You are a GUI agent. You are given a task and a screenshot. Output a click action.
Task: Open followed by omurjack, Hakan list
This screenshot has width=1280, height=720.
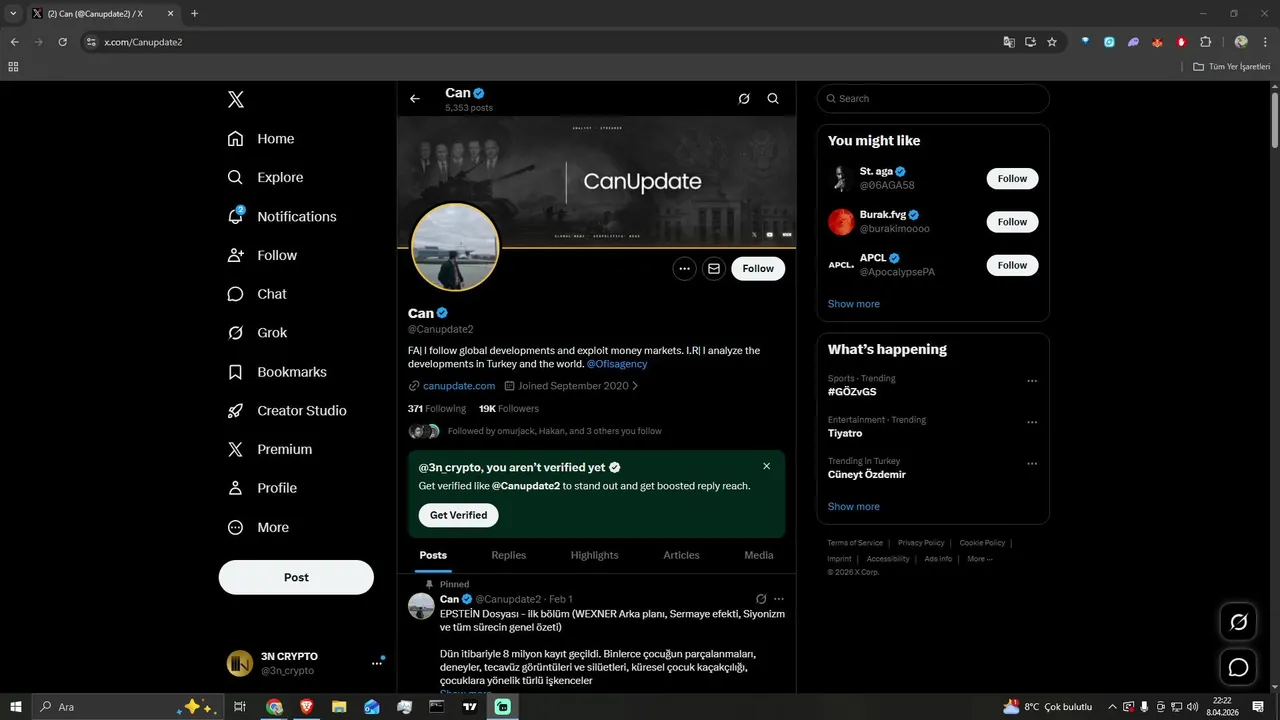tap(535, 431)
